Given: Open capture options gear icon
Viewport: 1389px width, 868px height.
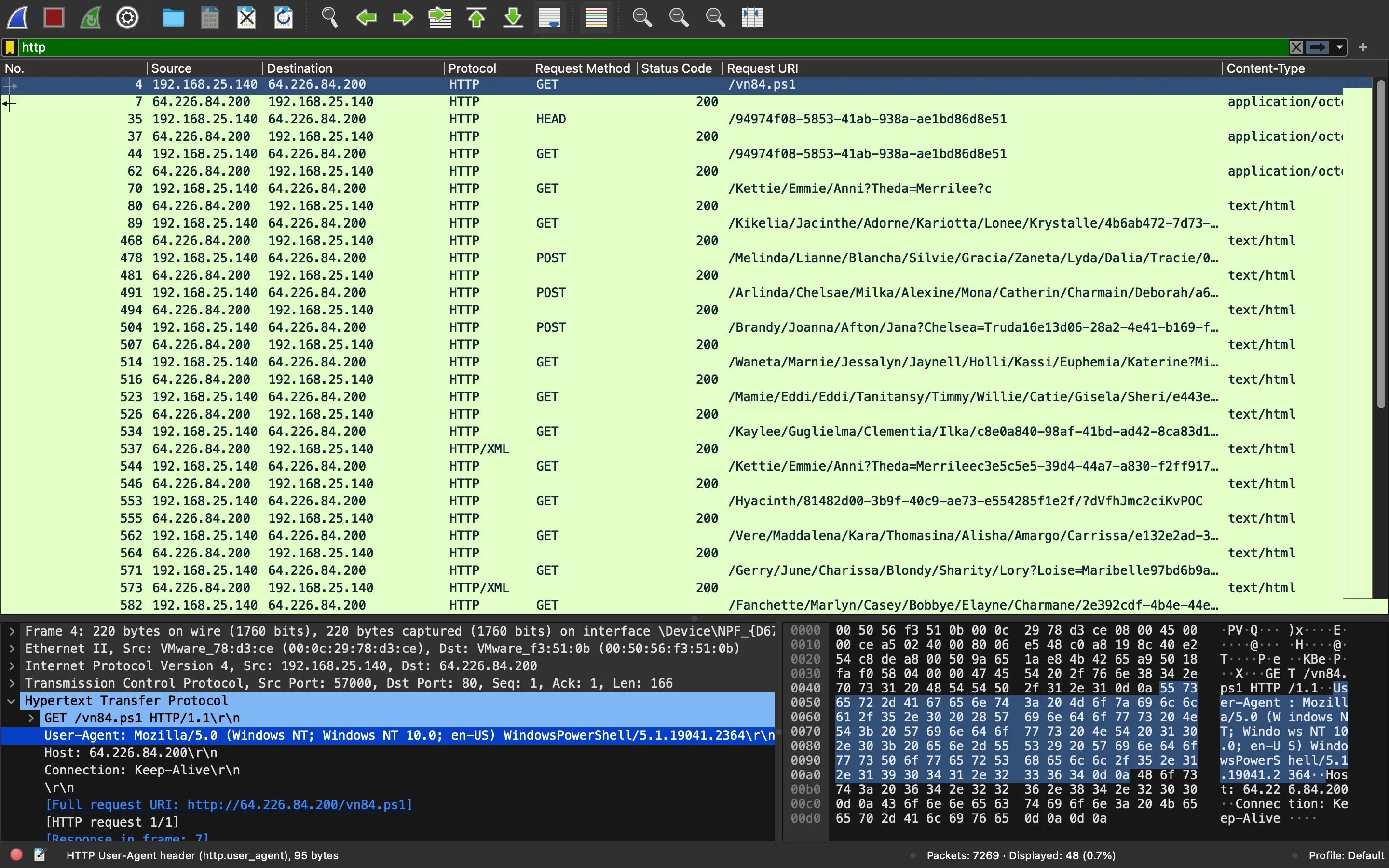Looking at the screenshot, I should click(x=127, y=17).
